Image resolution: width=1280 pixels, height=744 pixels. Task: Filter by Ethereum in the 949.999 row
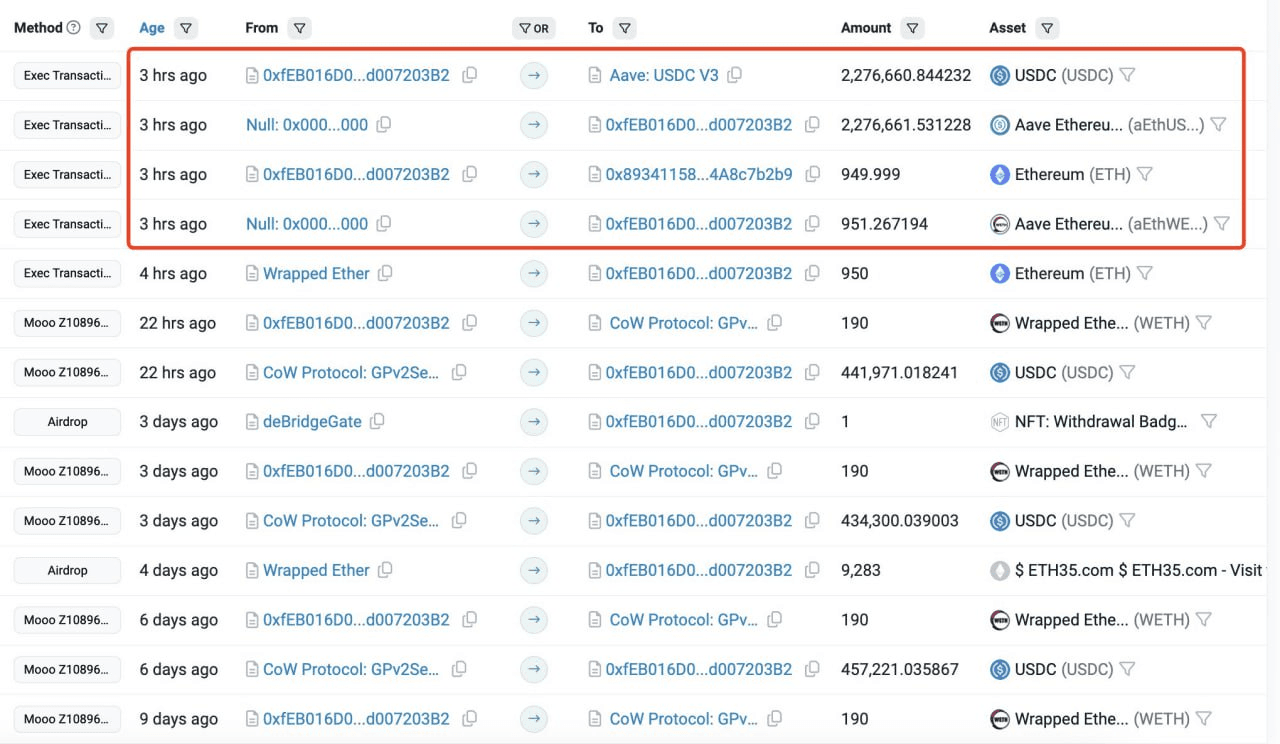pos(1145,174)
